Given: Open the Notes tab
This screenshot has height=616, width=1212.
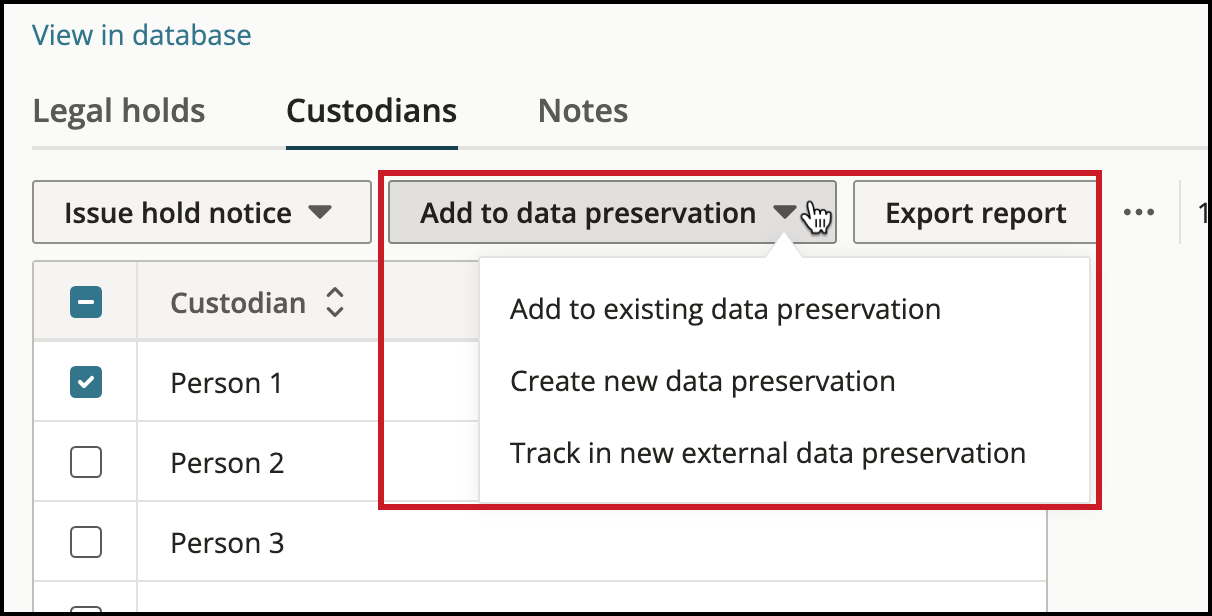Looking at the screenshot, I should tap(583, 110).
